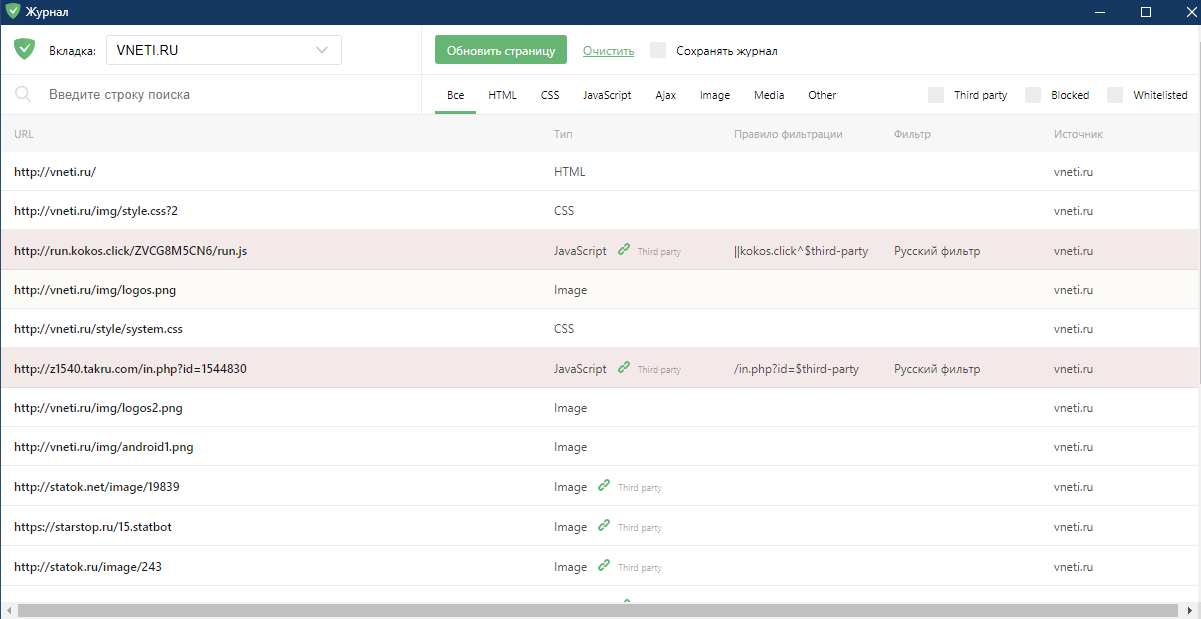Click third-party link icon on z1540.takru.com row
The image size is (1201, 619).
pos(624,368)
